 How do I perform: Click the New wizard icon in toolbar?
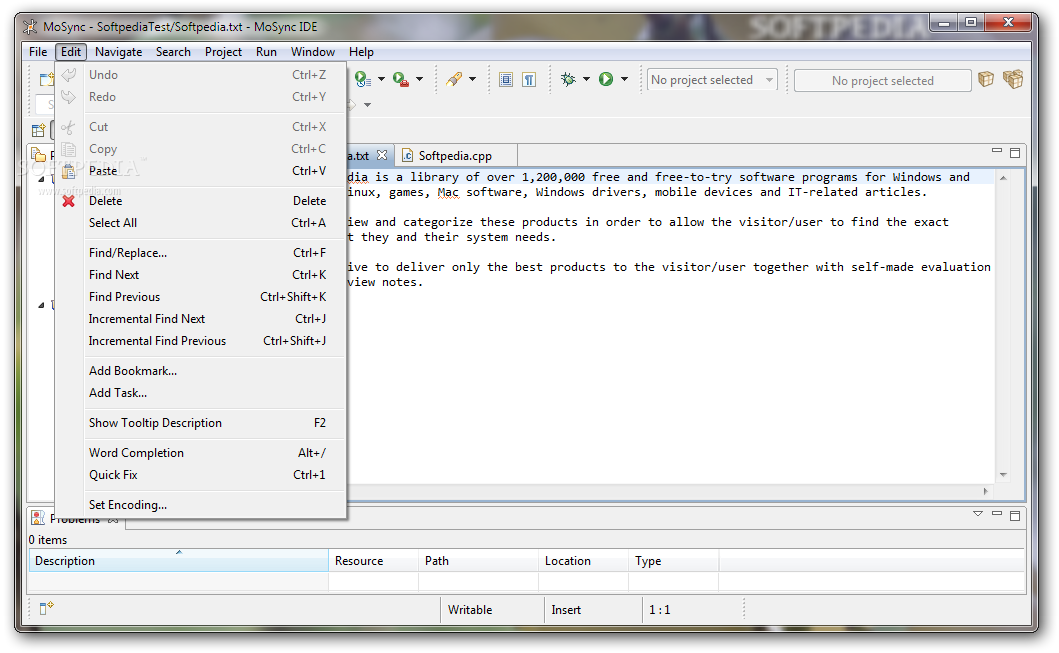pyautogui.click(x=45, y=79)
